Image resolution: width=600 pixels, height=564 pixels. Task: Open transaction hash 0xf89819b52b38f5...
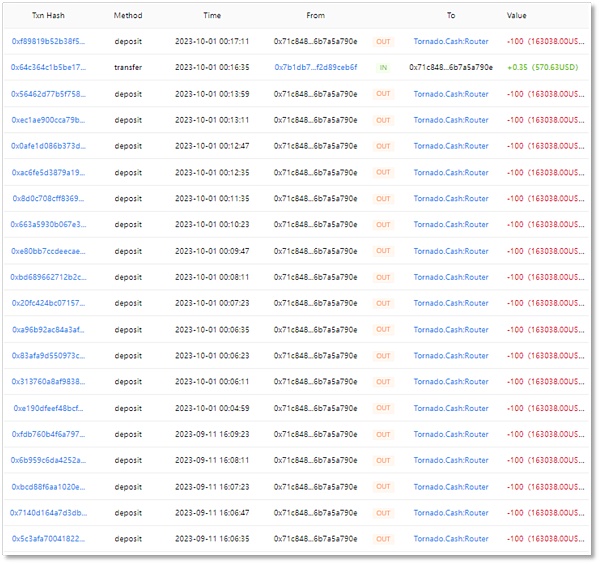point(48,41)
